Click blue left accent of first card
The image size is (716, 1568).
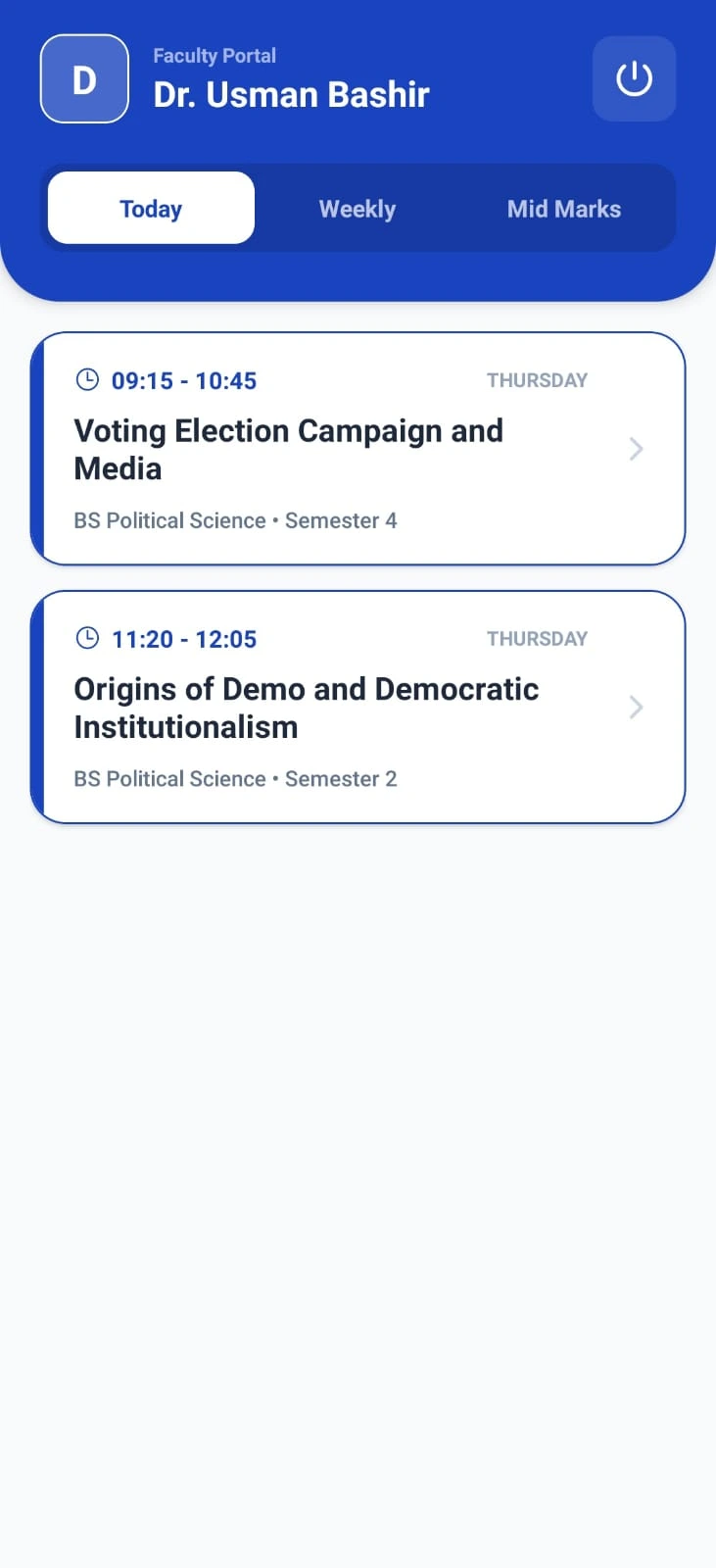coord(37,449)
